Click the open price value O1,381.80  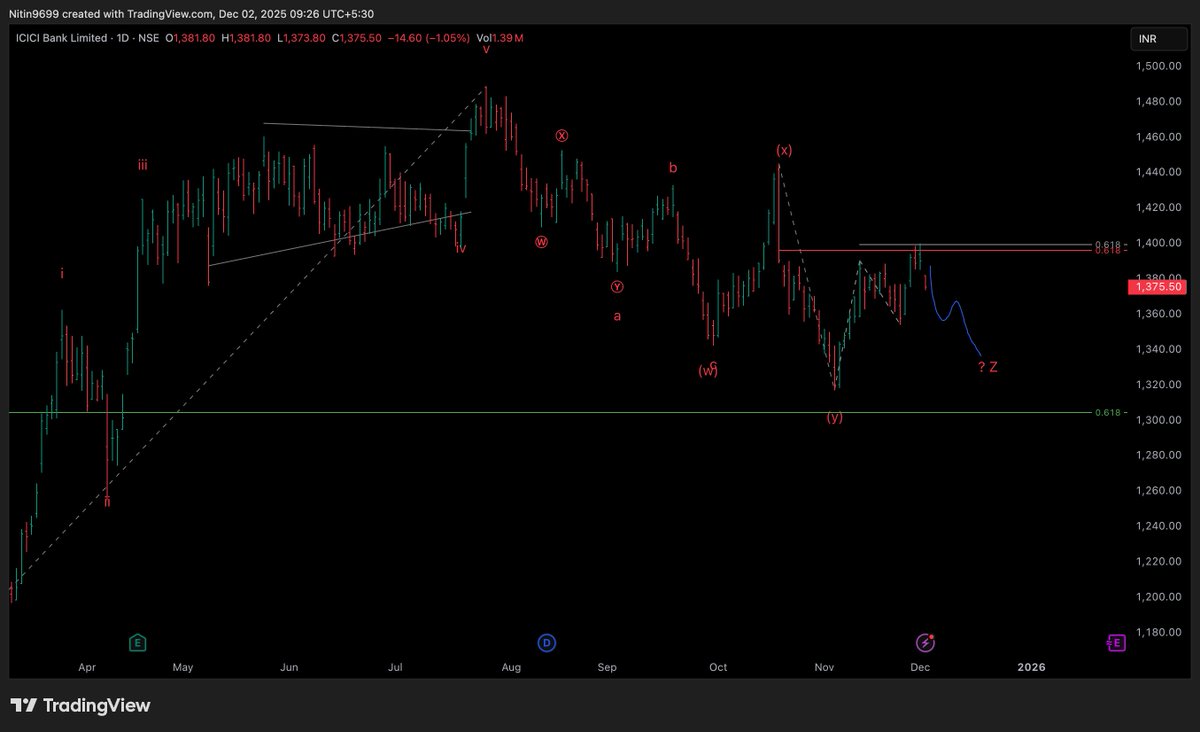click(x=192, y=38)
